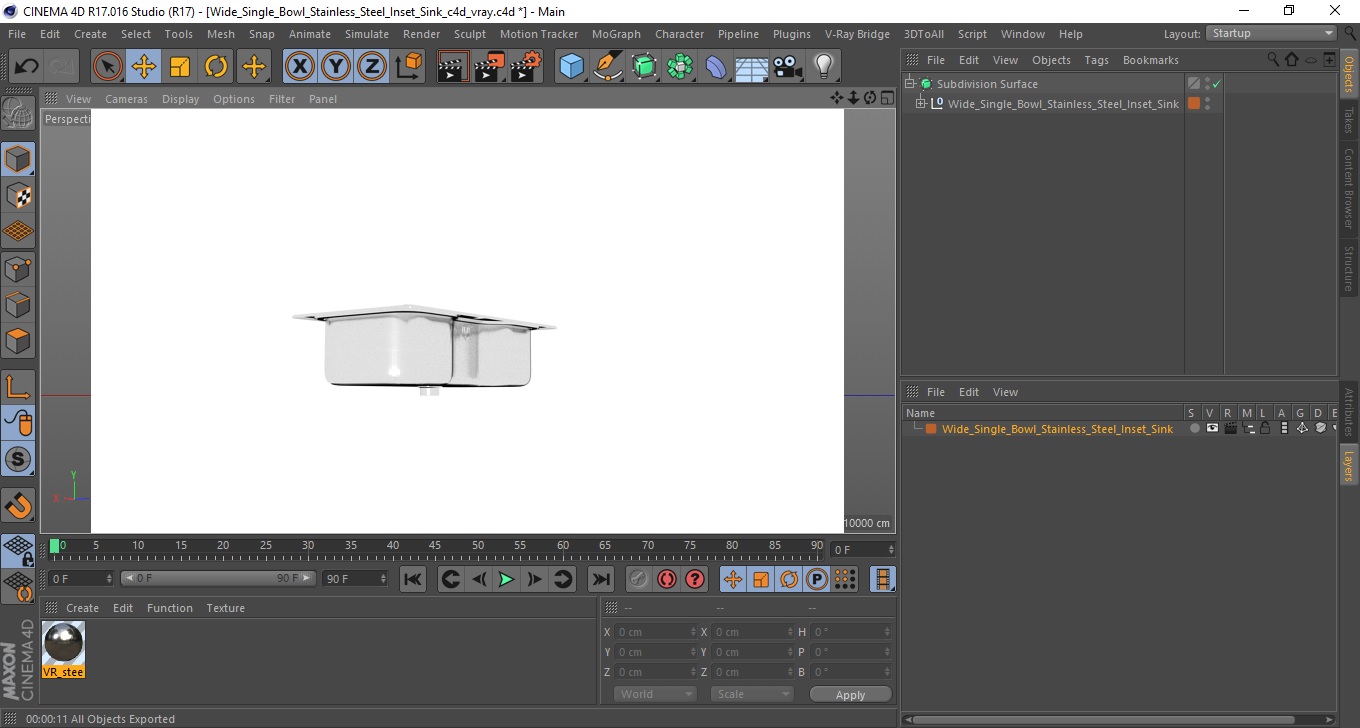Open Layout Startup dropdown
This screenshot has height=728, width=1360.
[1271, 33]
